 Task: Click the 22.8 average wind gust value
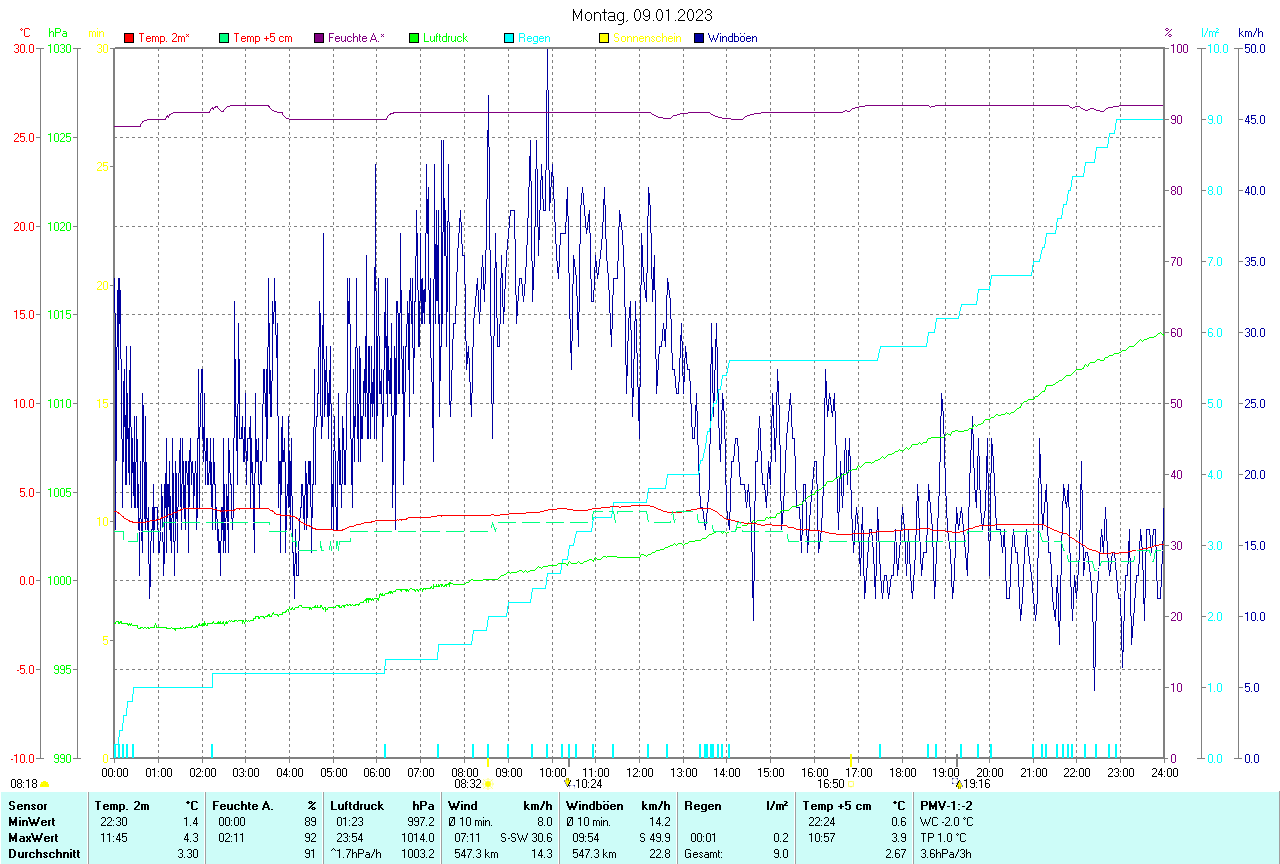coord(660,854)
